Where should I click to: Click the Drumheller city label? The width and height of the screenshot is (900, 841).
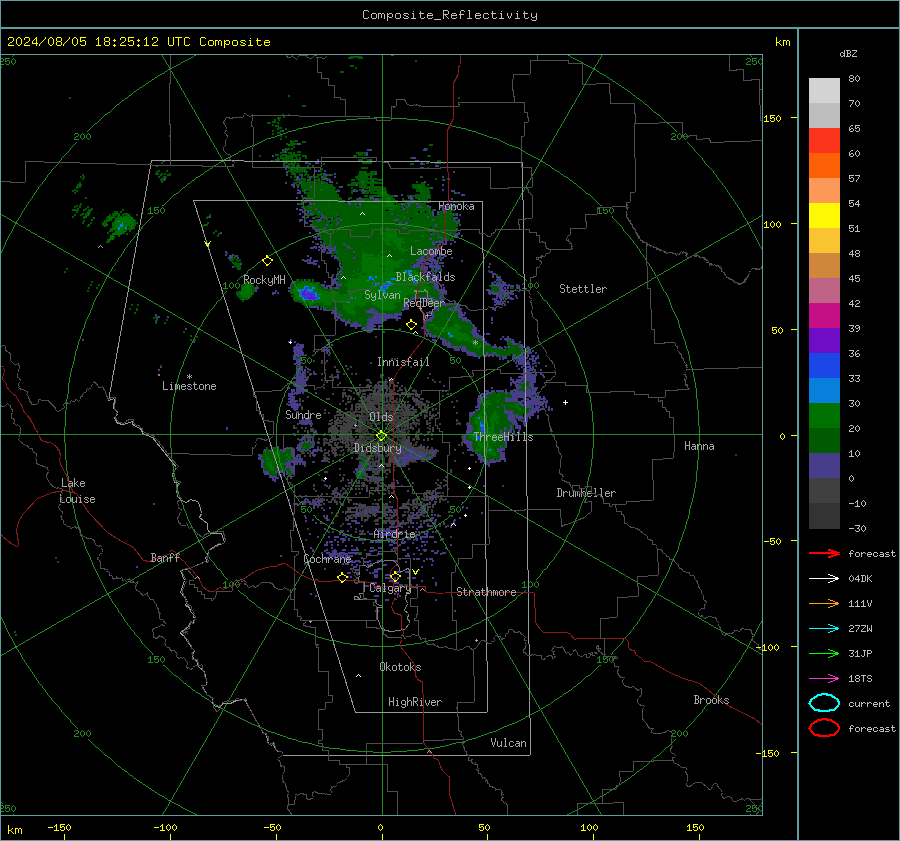pyautogui.click(x=586, y=493)
